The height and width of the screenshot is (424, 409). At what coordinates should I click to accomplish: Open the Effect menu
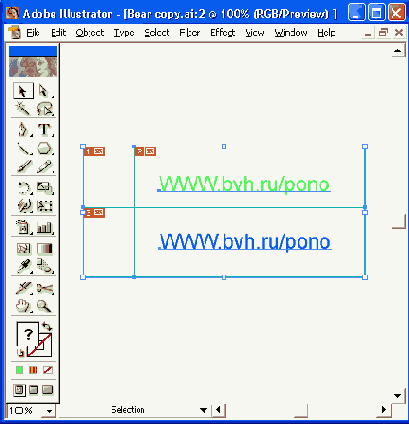(x=222, y=33)
